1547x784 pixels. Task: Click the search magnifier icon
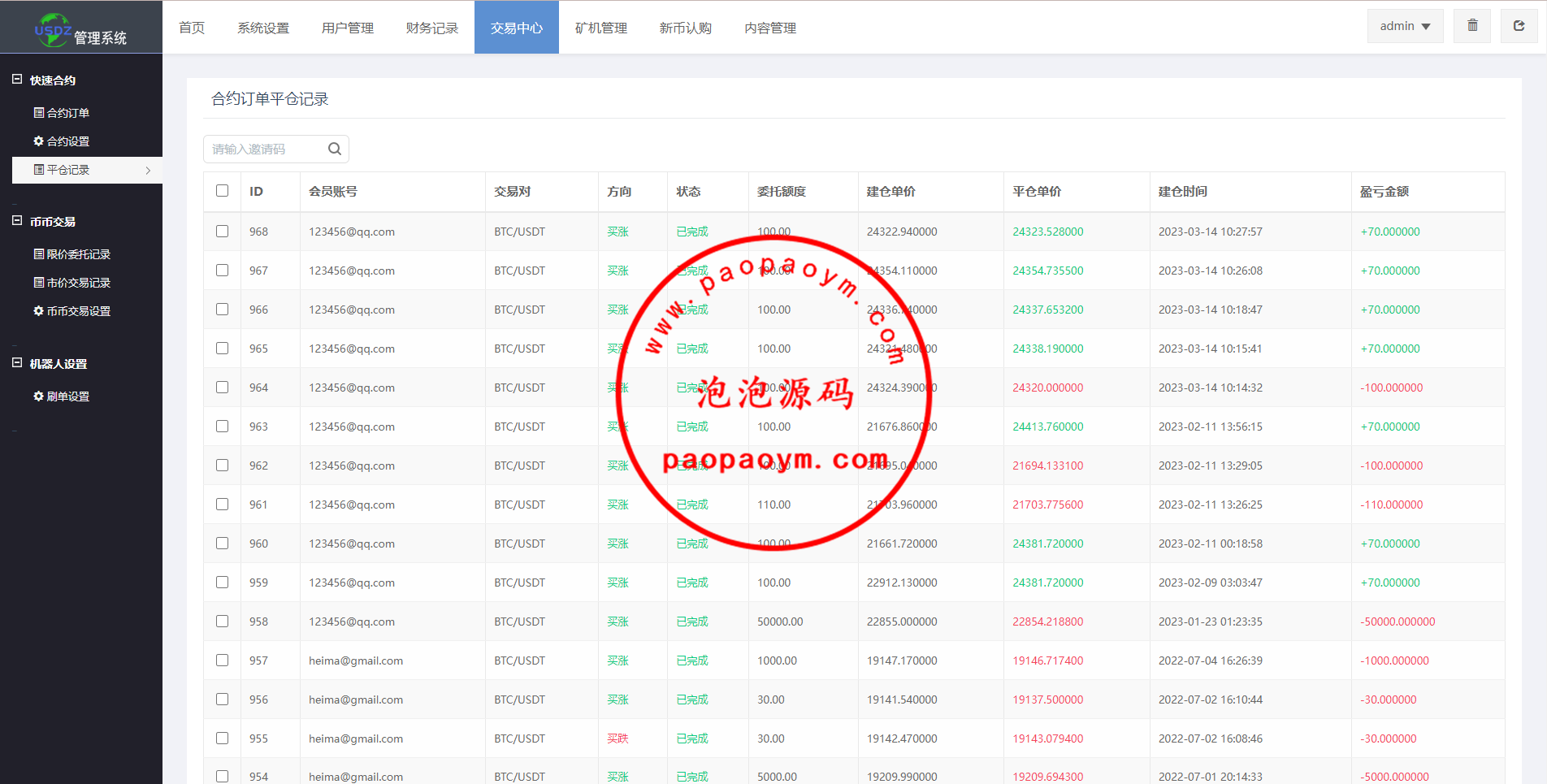(x=335, y=149)
